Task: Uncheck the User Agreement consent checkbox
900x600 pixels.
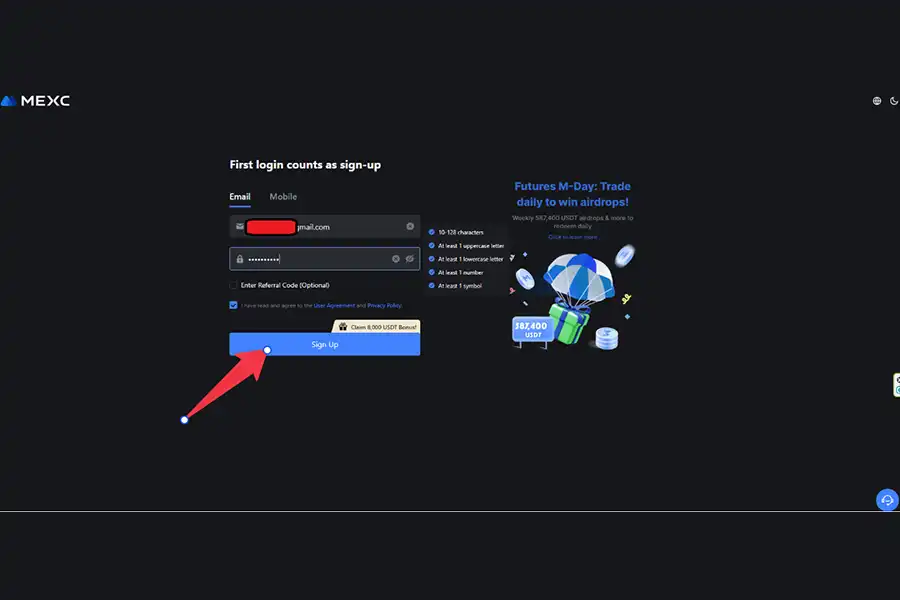Action: pyautogui.click(x=233, y=305)
